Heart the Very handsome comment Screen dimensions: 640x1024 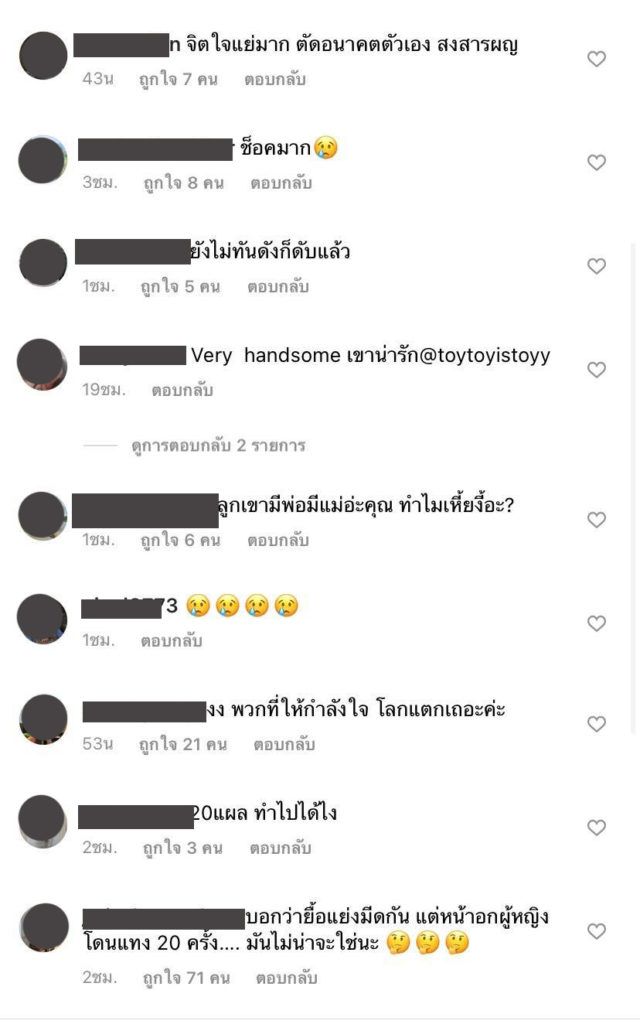[596, 370]
